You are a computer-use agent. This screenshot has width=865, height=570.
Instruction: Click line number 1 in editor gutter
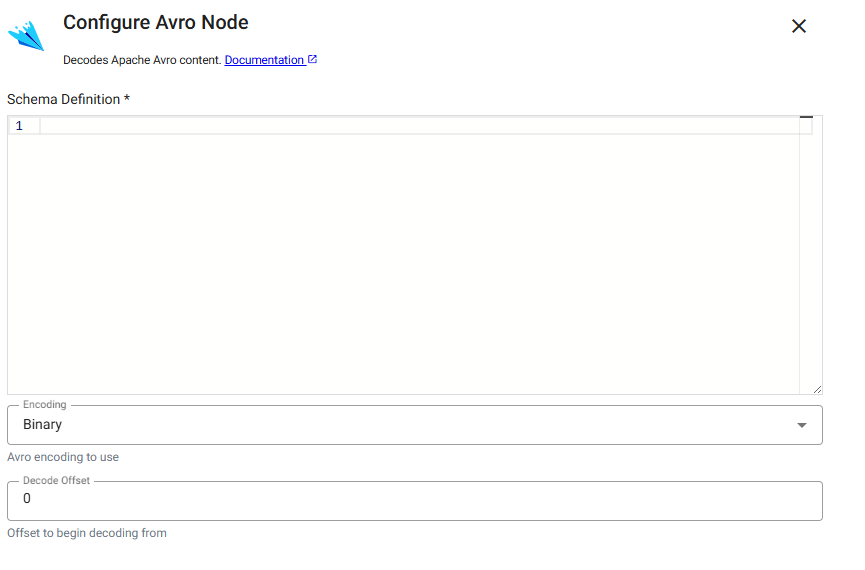pyautogui.click(x=19, y=126)
